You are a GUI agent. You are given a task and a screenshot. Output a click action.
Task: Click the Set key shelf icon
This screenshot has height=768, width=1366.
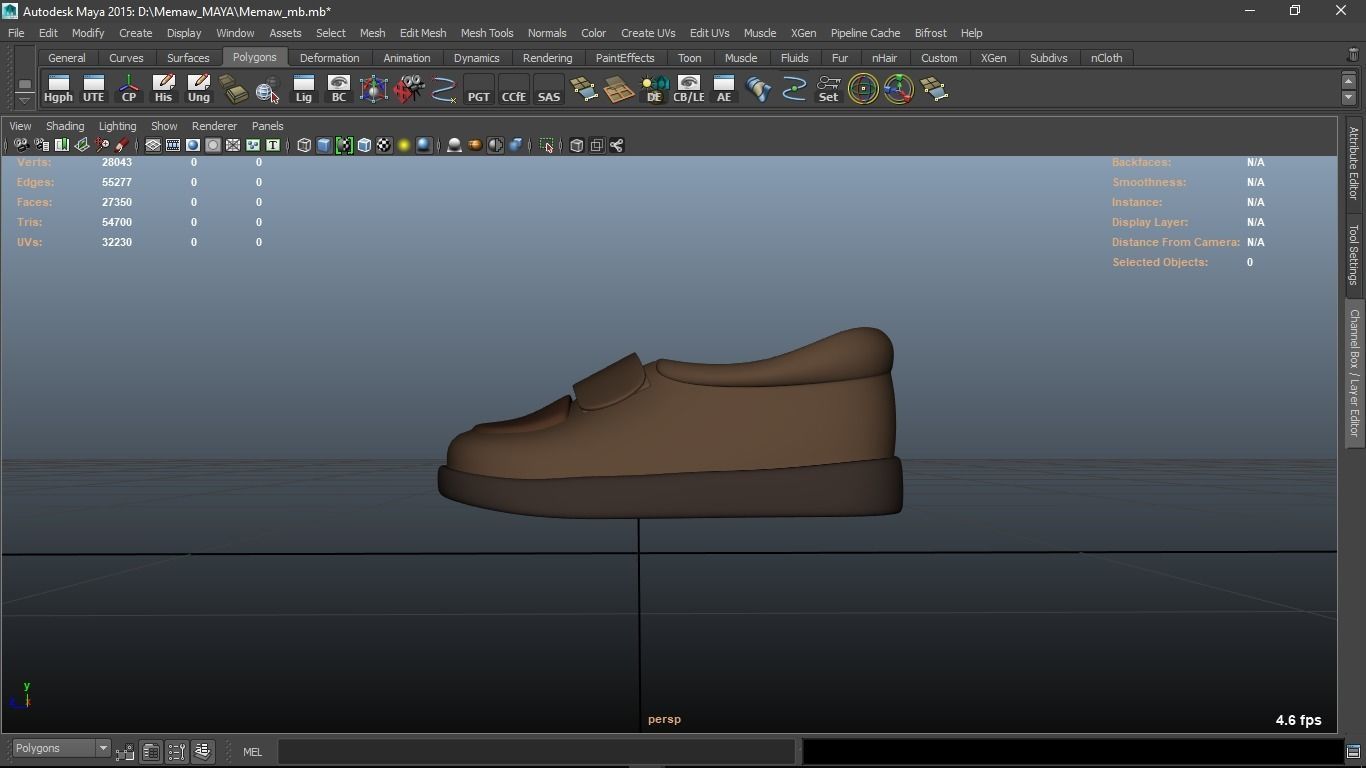click(x=828, y=89)
